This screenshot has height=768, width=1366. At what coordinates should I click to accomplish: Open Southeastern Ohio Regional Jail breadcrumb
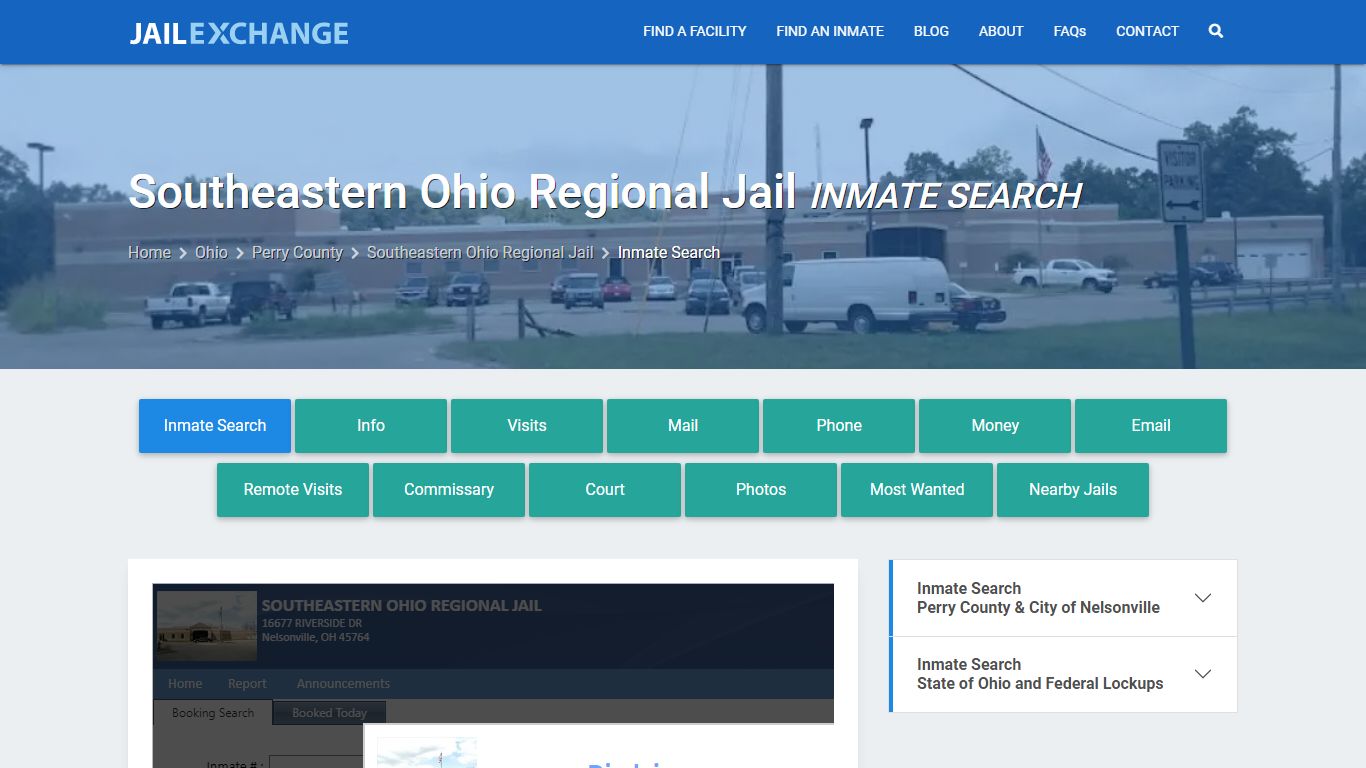(480, 252)
